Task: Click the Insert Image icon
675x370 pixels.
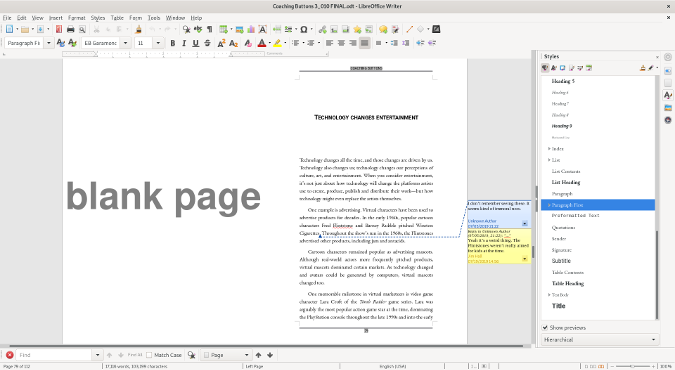Action: (239, 29)
